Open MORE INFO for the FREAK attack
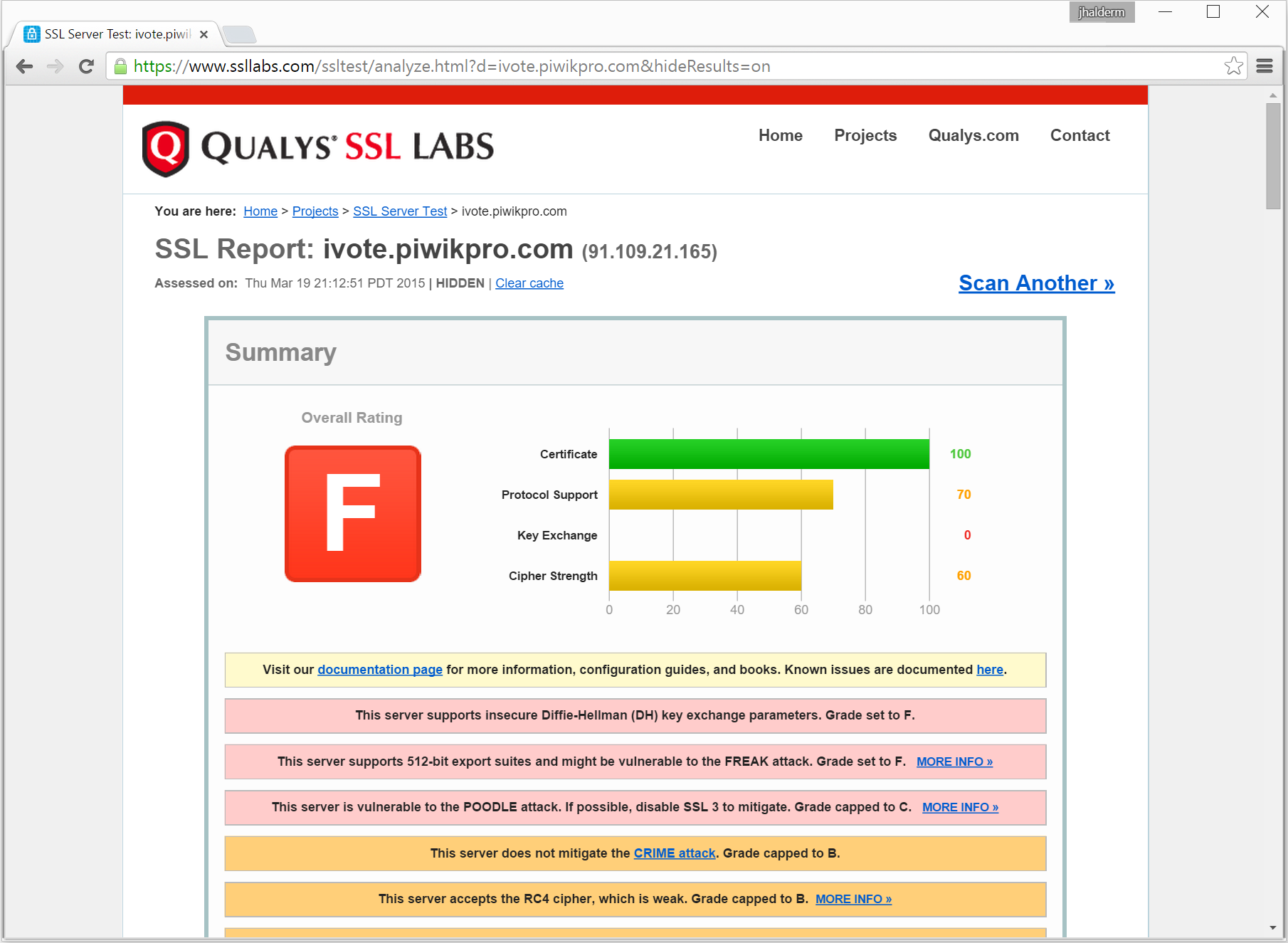The height and width of the screenshot is (943, 1288). 954,762
